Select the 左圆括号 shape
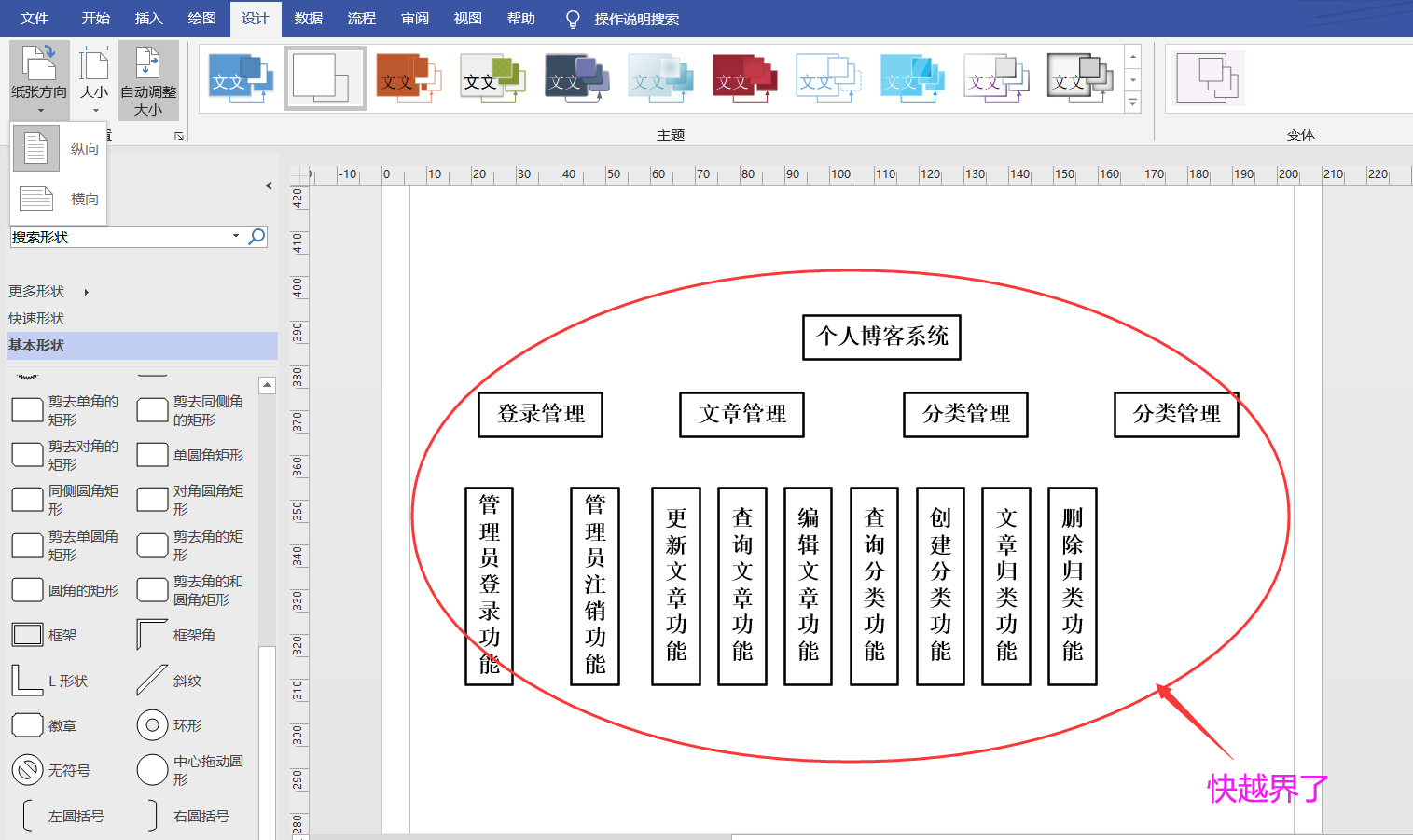1413x840 pixels. (x=26, y=815)
